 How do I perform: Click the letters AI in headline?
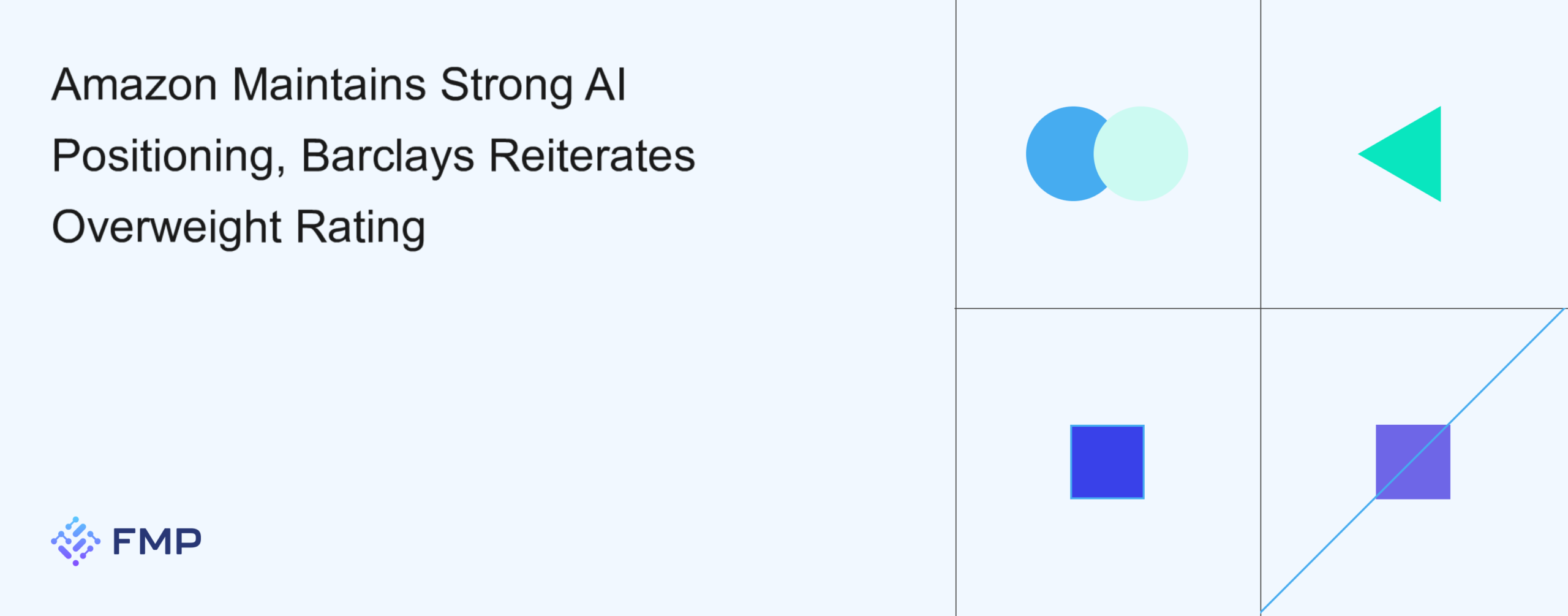(x=605, y=85)
